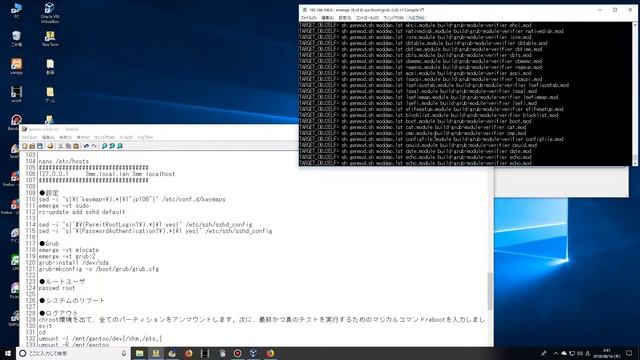Click the line 'passwd root'
This screenshot has height=360, width=640.
pos(57,288)
